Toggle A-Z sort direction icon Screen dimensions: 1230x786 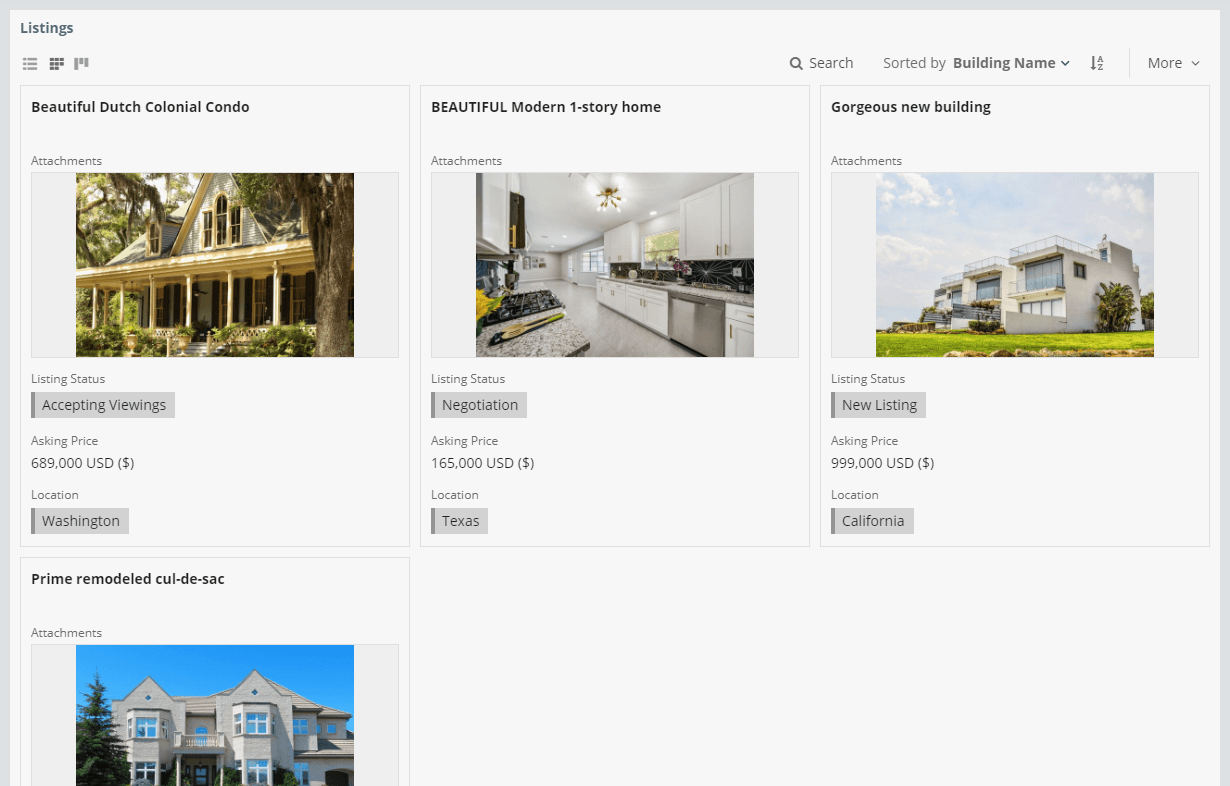1097,63
